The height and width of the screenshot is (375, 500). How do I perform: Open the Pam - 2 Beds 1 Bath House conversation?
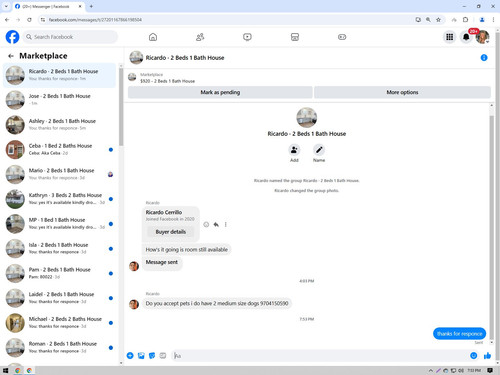(59, 273)
